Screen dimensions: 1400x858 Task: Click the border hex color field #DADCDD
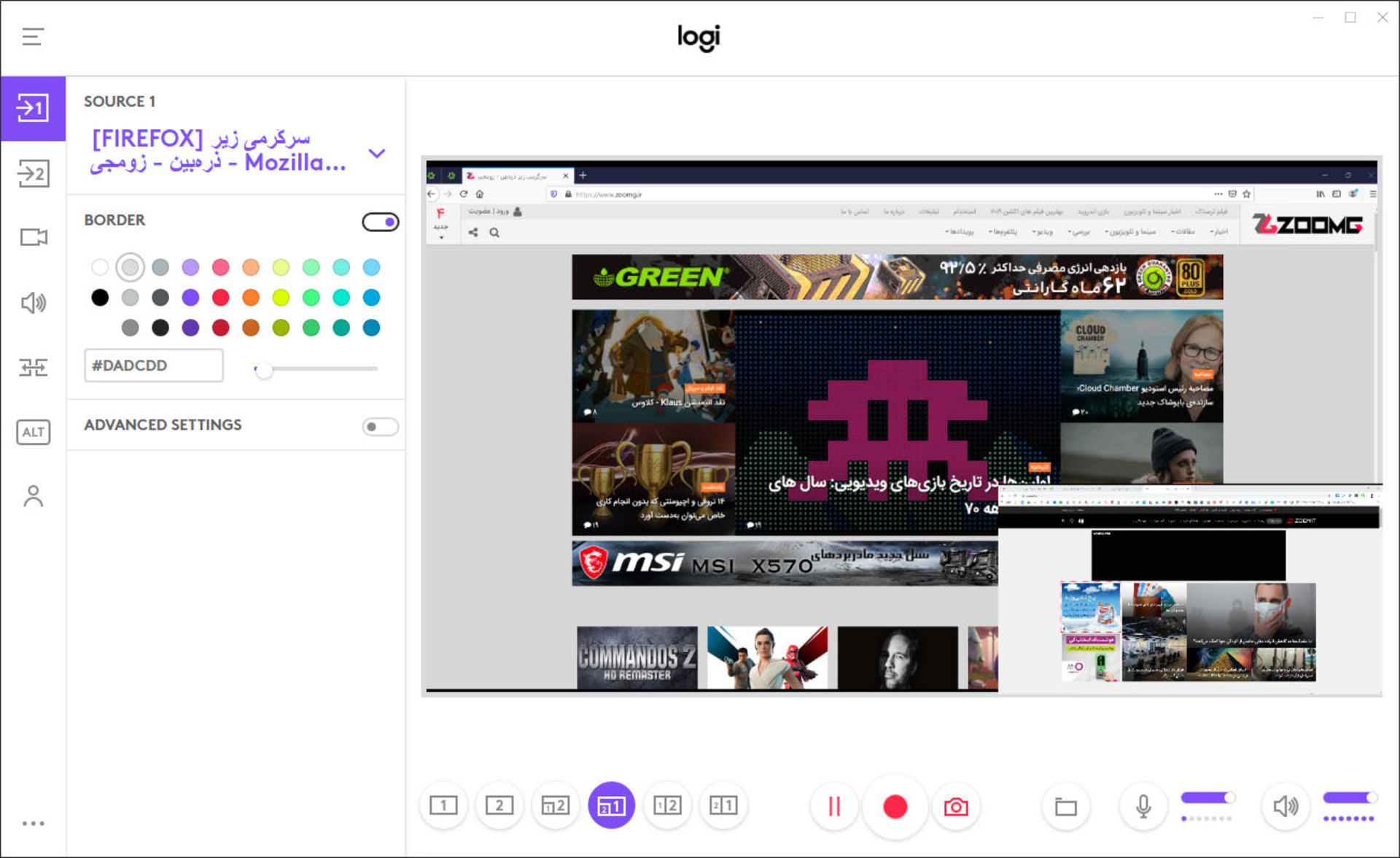(x=154, y=365)
